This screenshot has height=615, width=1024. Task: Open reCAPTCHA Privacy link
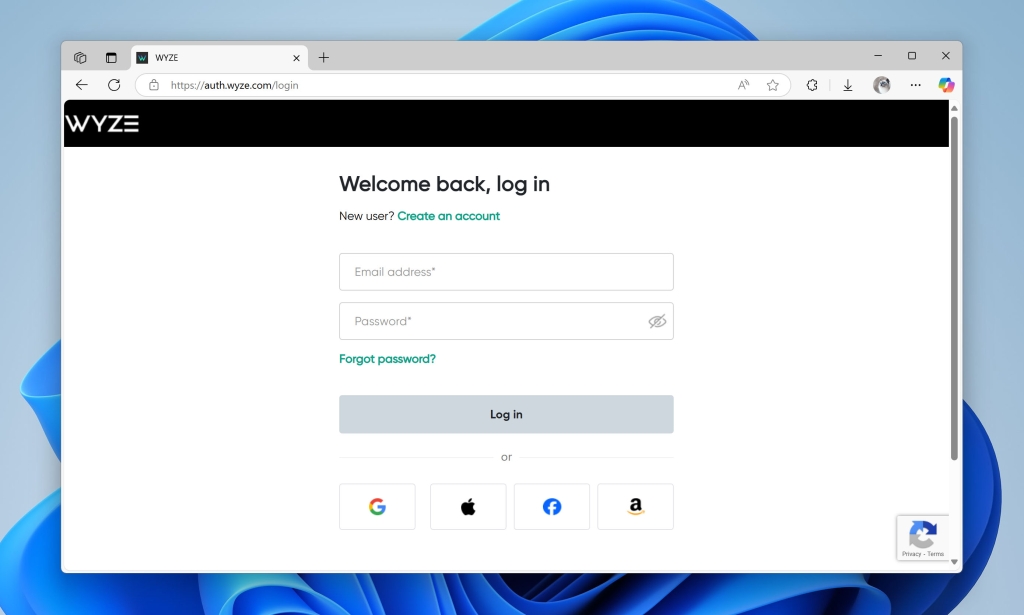[911, 554]
